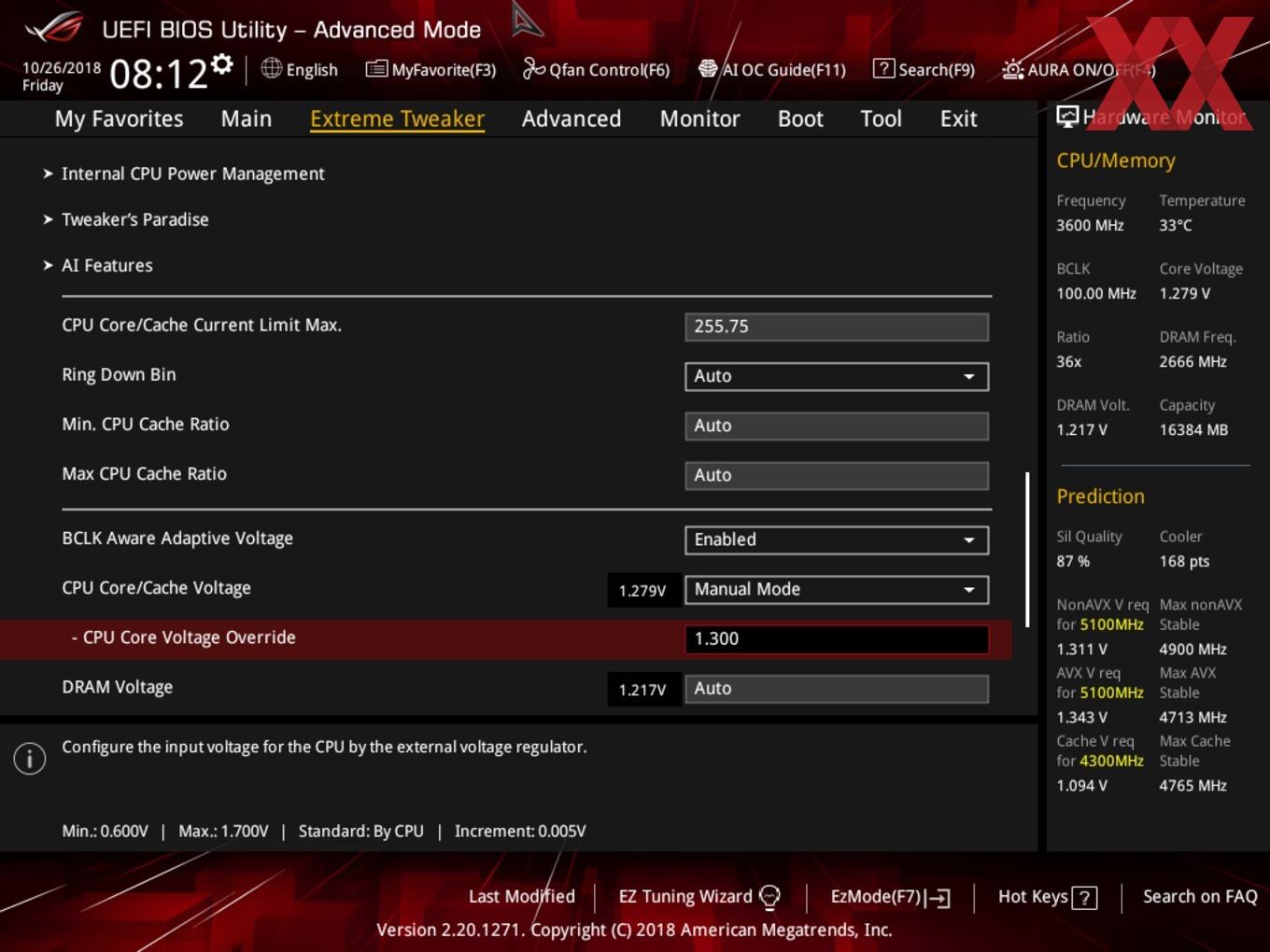Click the Max CPU Cache Ratio field

pos(837,475)
